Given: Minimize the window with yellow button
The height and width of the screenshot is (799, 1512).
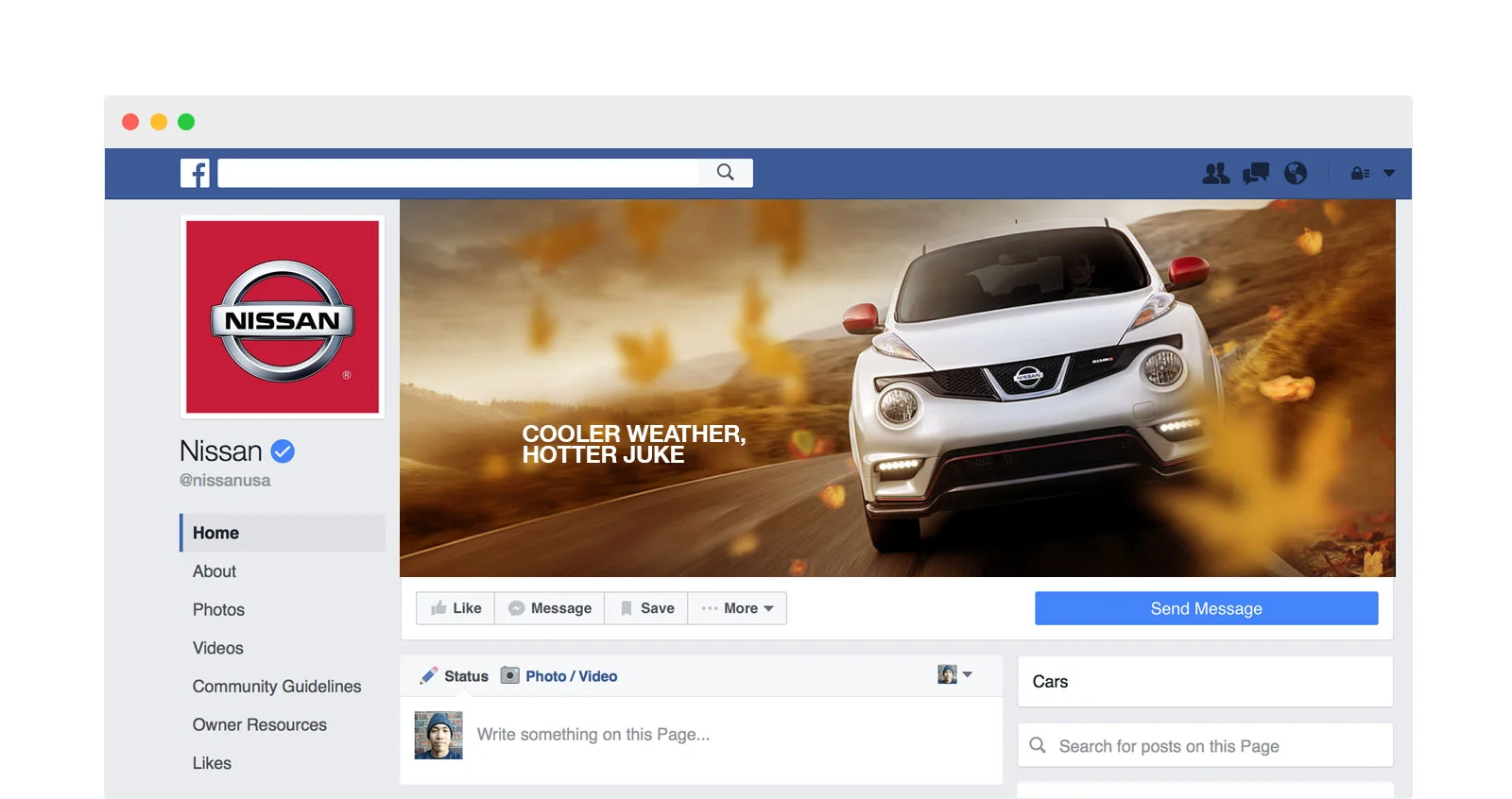Looking at the screenshot, I should click(159, 122).
